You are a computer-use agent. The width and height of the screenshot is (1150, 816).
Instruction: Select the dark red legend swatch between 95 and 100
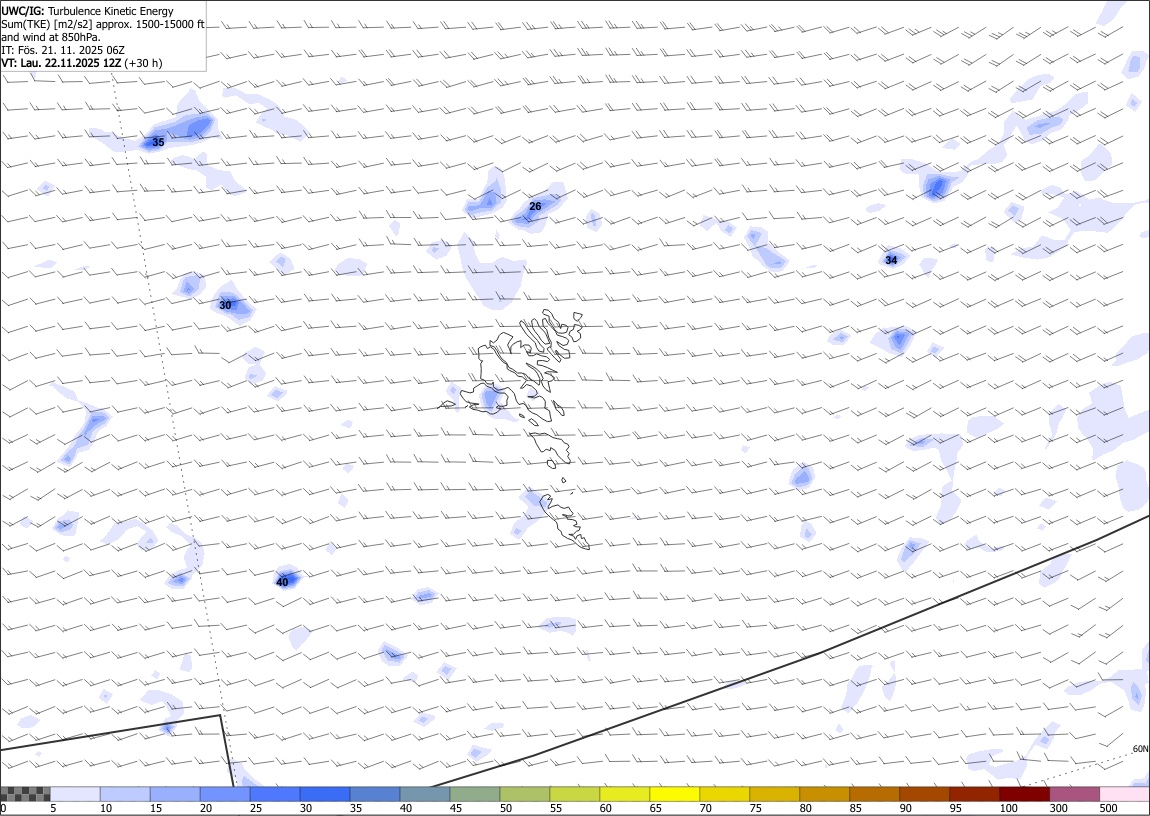(x=974, y=794)
